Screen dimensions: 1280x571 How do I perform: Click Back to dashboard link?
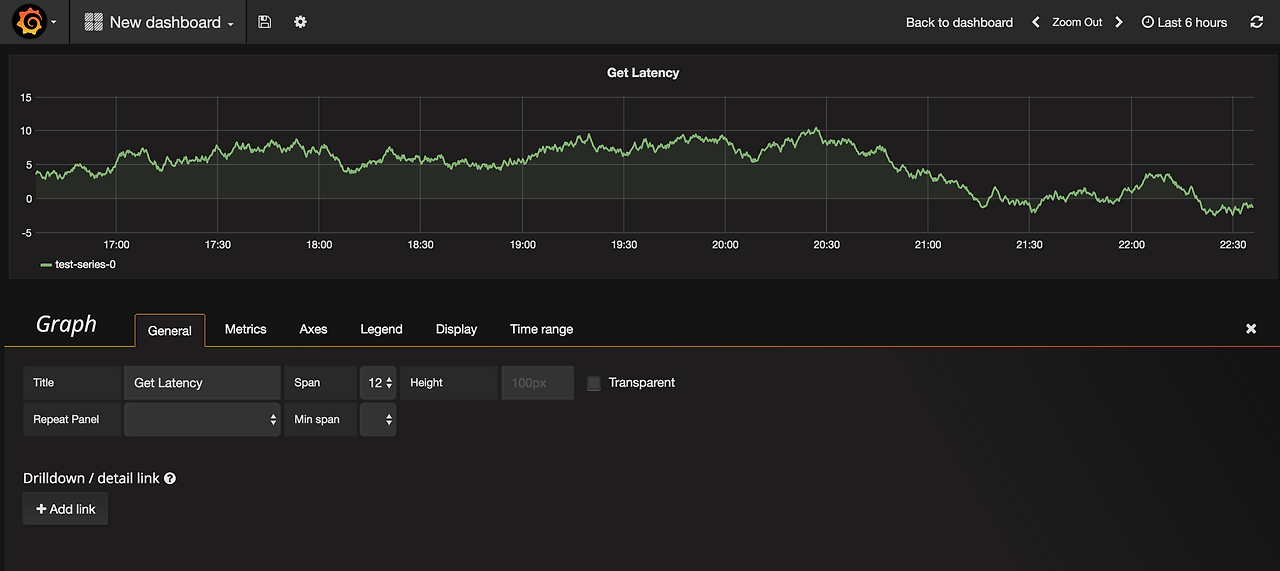pos(959,22)
